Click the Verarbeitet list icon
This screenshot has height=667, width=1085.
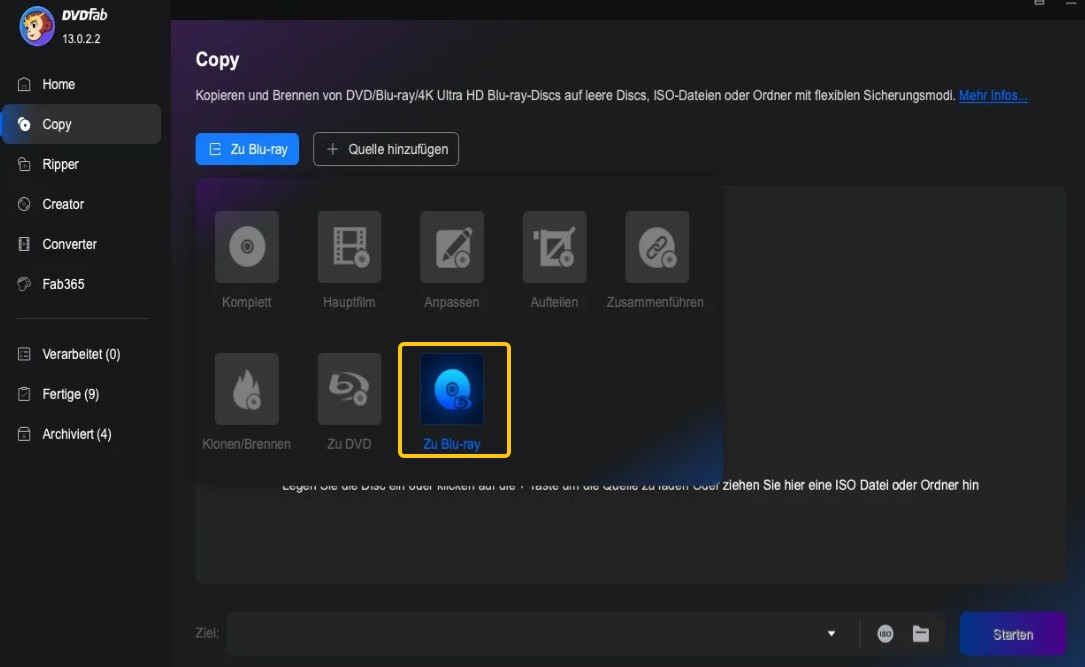pos(24,354)
